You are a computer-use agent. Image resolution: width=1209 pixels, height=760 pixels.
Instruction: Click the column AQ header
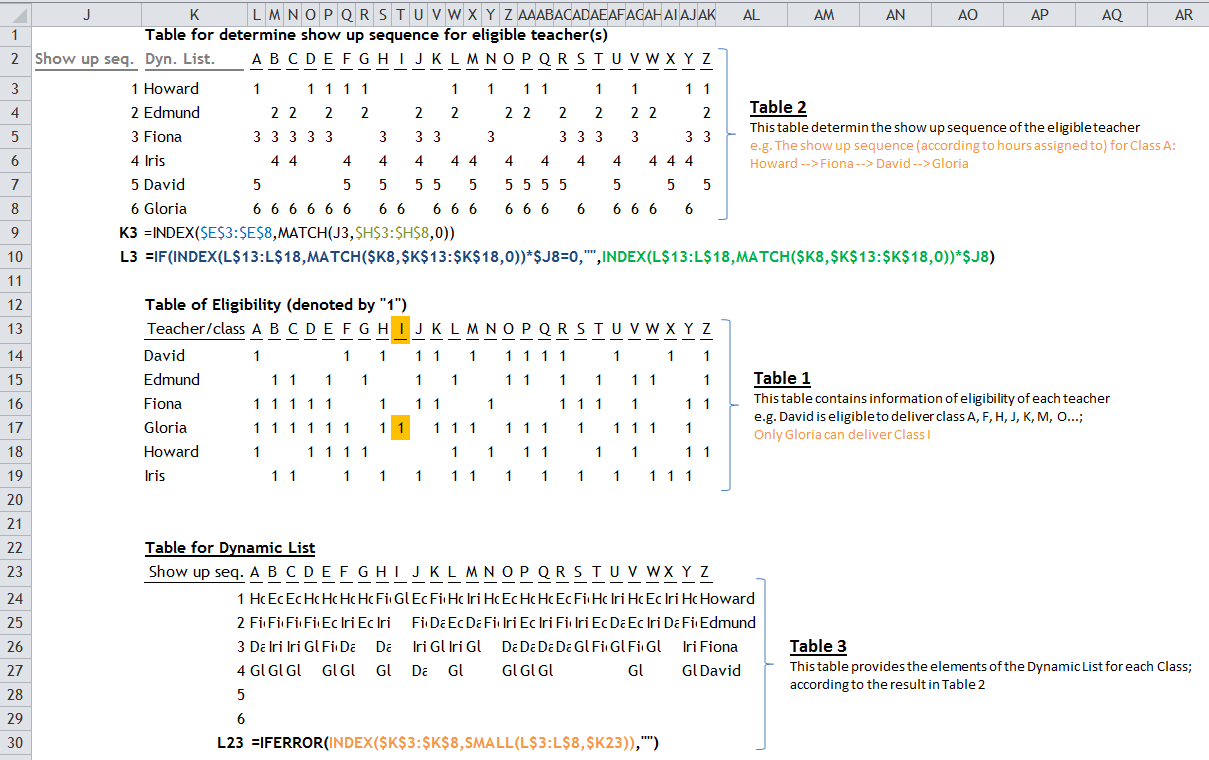pos(1111,14)
